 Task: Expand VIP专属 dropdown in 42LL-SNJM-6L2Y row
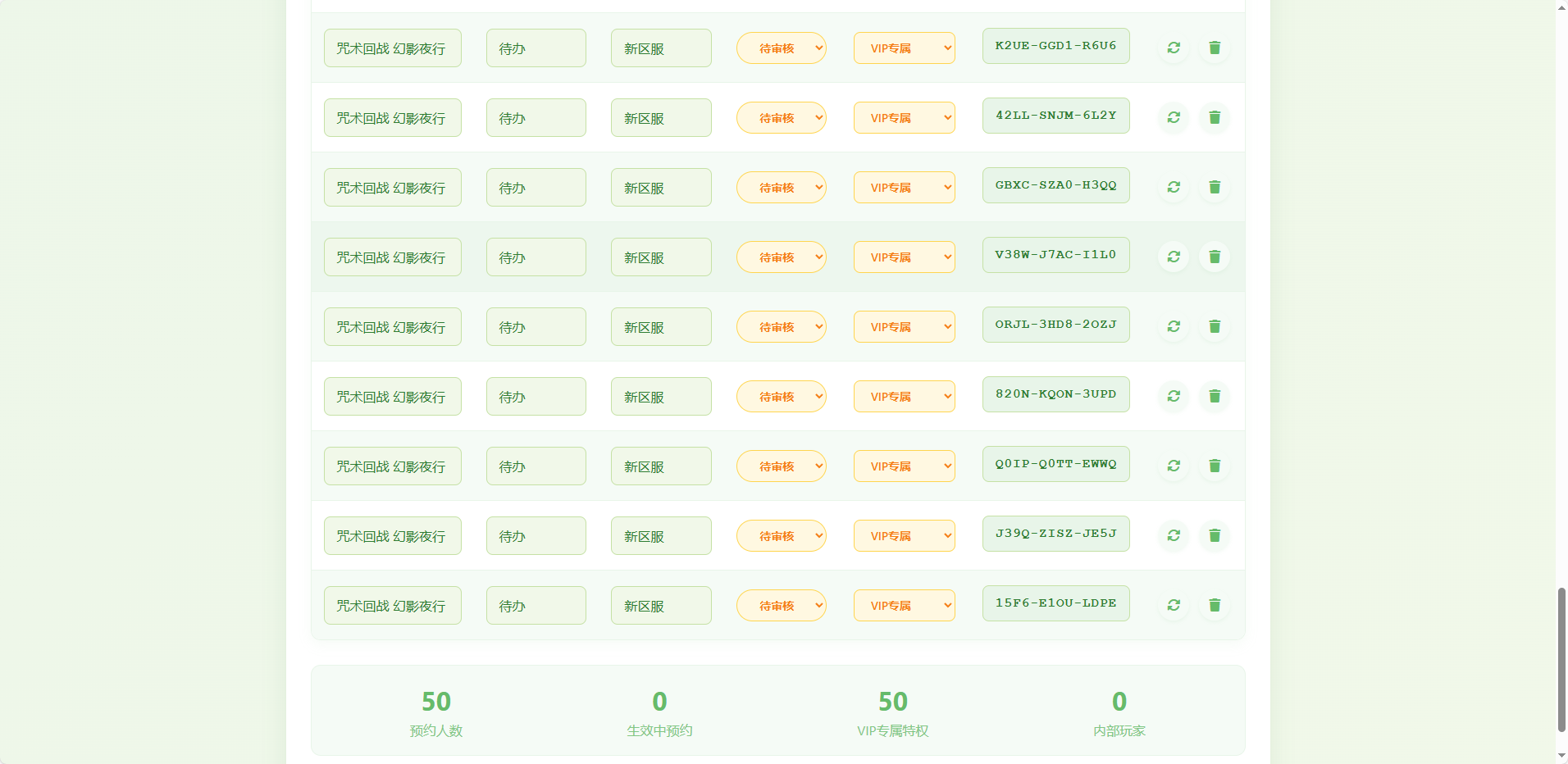[904, 118]
